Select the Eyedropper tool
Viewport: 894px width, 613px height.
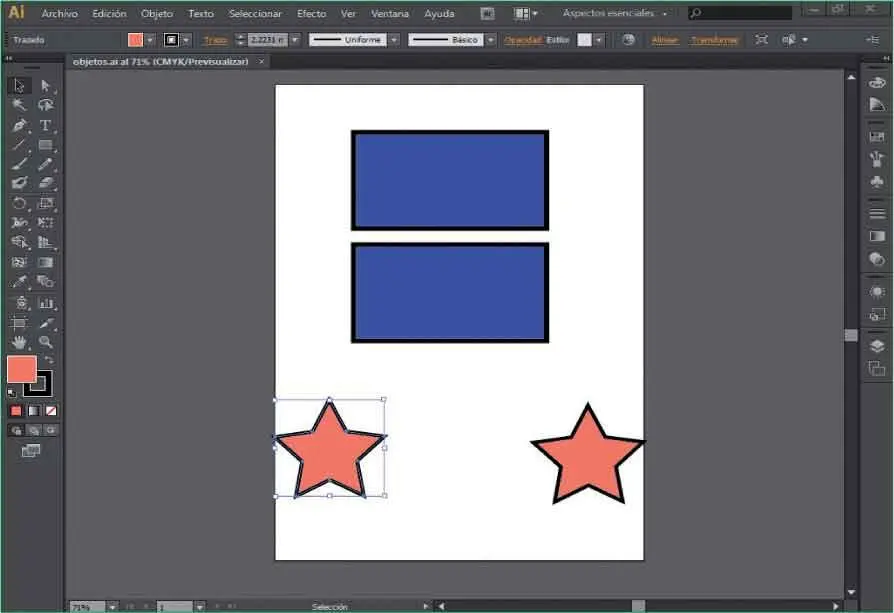19,282
